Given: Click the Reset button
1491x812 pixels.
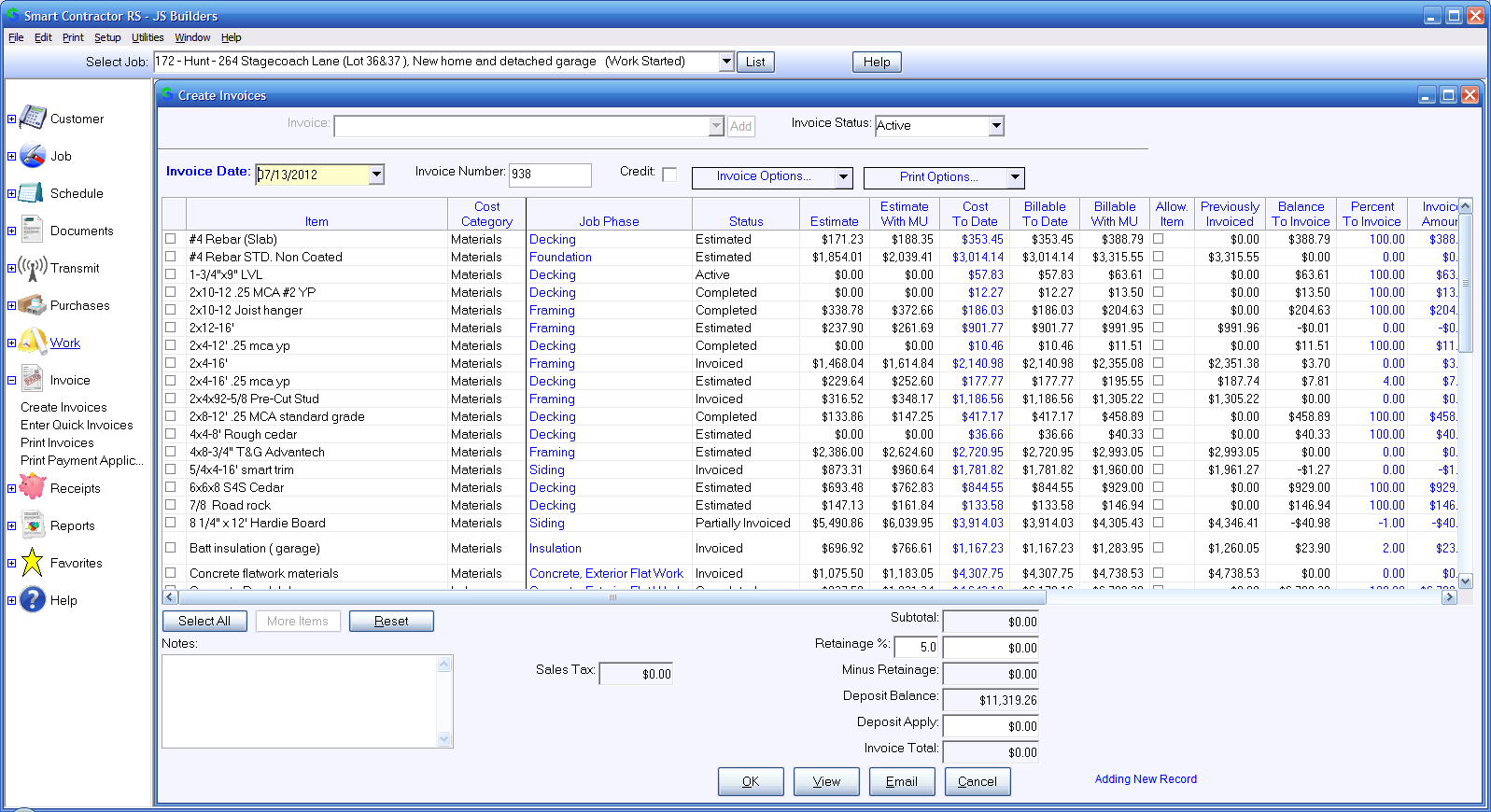Looking at the screenshot, I should [x=391, y=621].
